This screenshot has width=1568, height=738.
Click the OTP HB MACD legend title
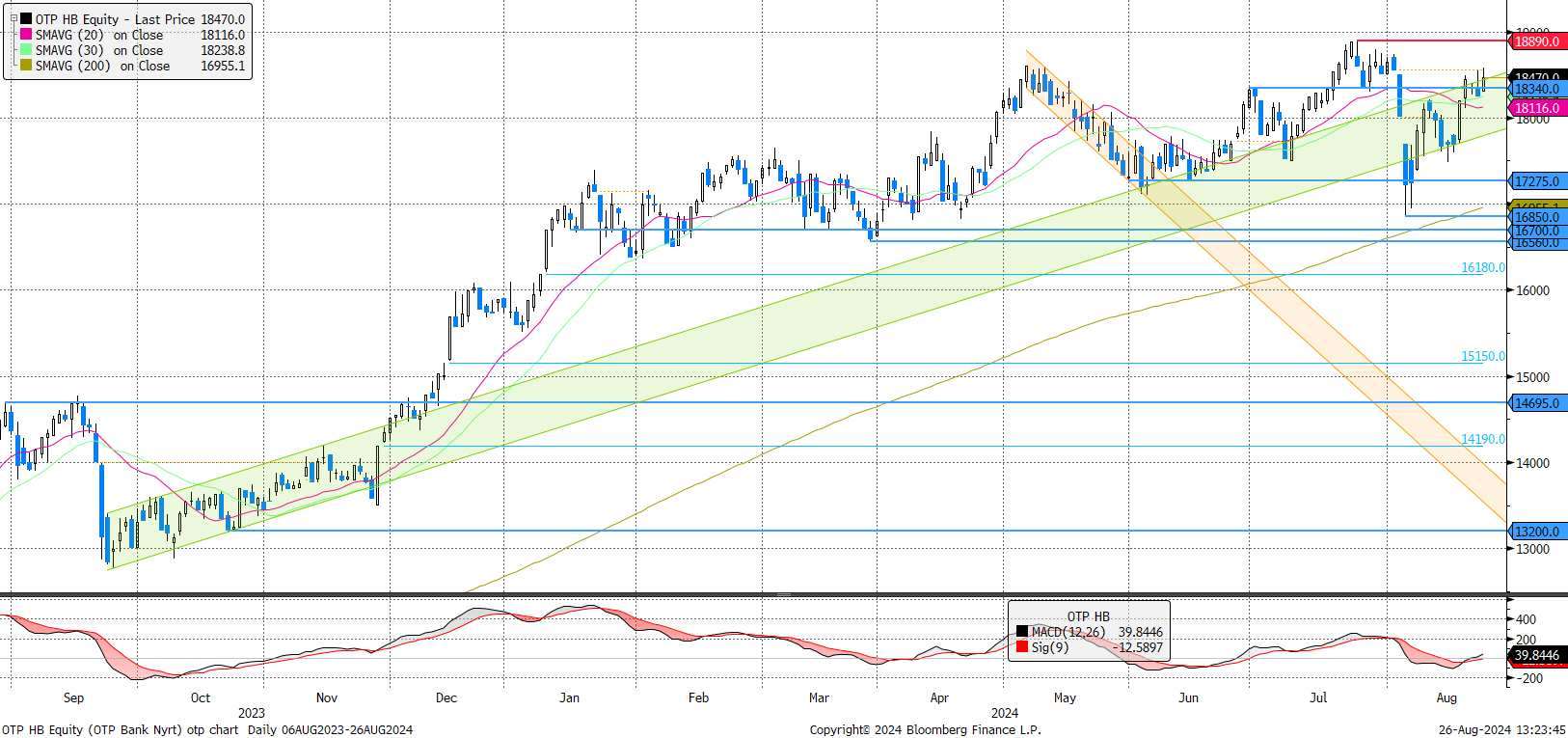tap(1088, 616)
